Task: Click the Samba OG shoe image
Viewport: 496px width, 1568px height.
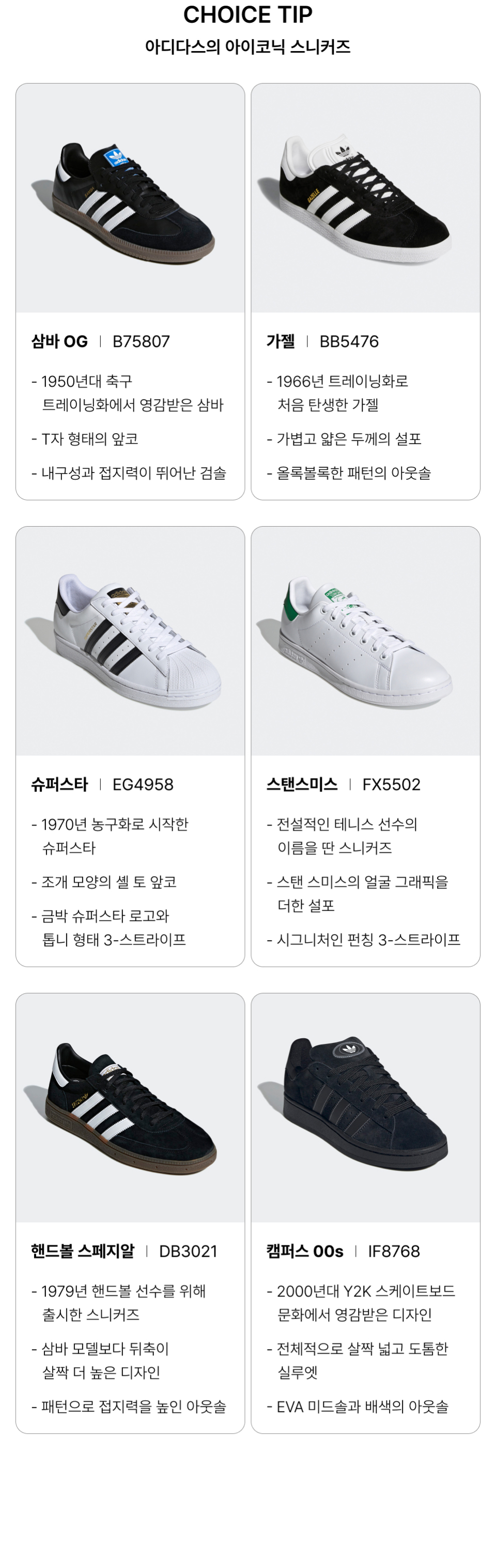Action: point(130,201)
